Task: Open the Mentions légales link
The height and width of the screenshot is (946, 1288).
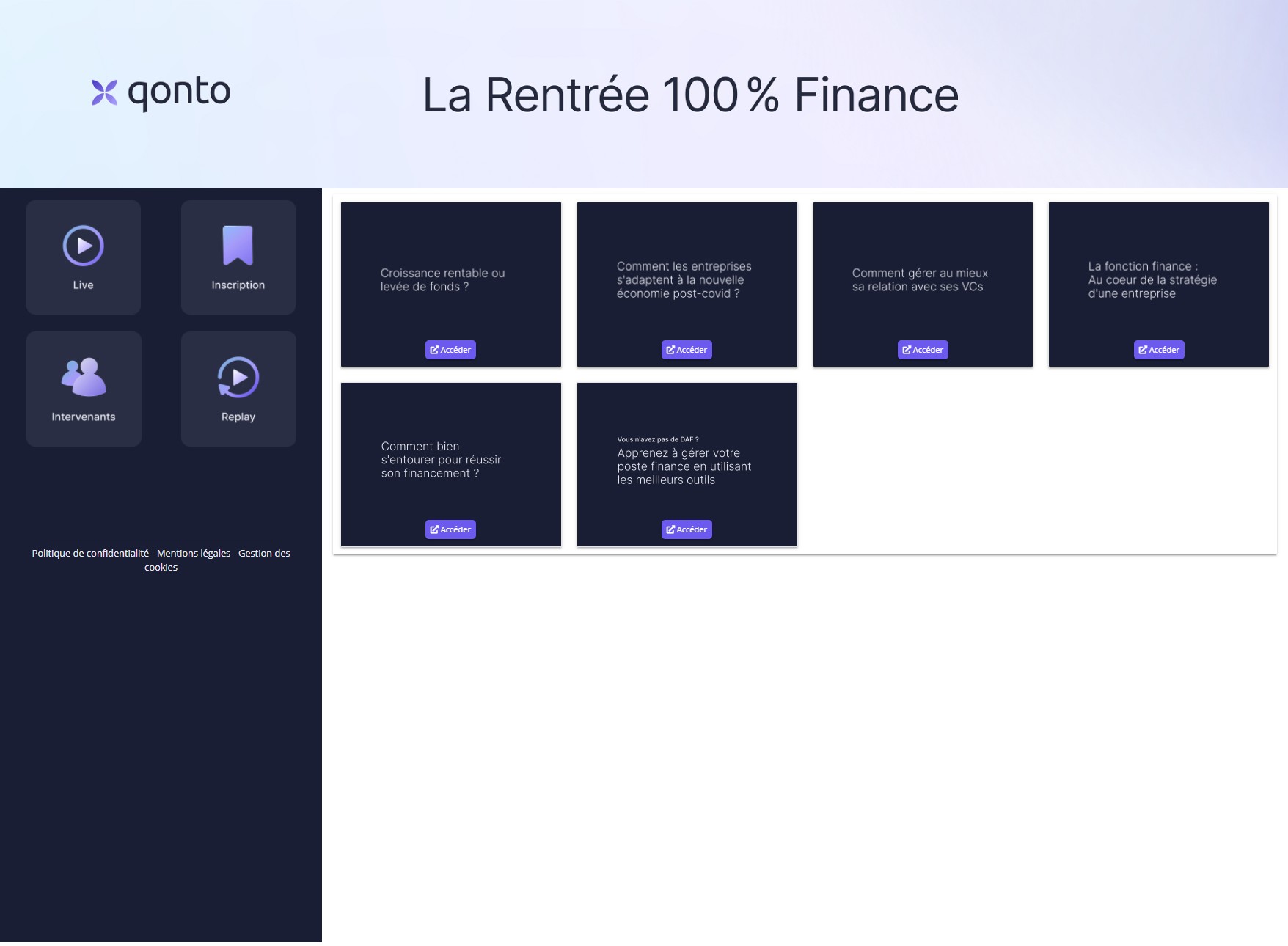Action: click(194, 554)
